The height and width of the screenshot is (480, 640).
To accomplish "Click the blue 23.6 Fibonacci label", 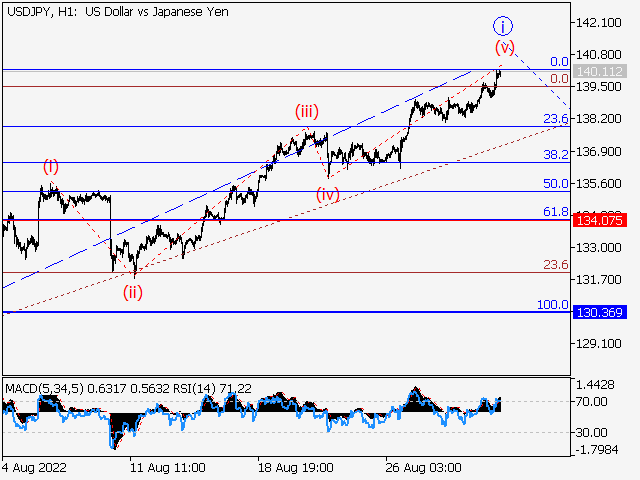I will [x=556, y=119].
